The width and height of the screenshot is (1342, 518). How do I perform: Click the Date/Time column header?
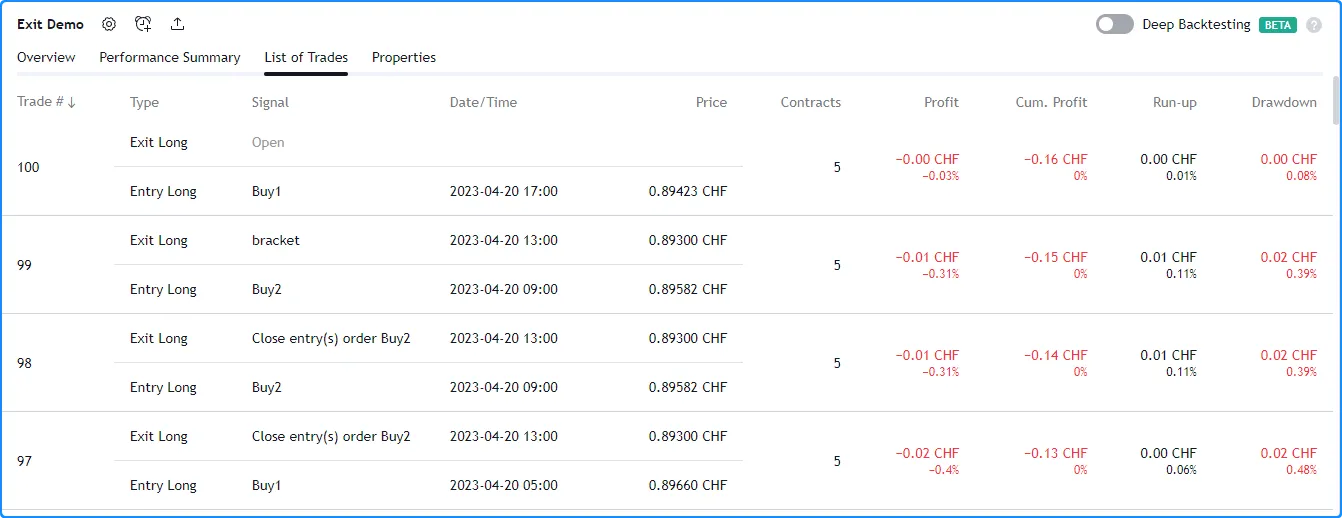point(483,102)
